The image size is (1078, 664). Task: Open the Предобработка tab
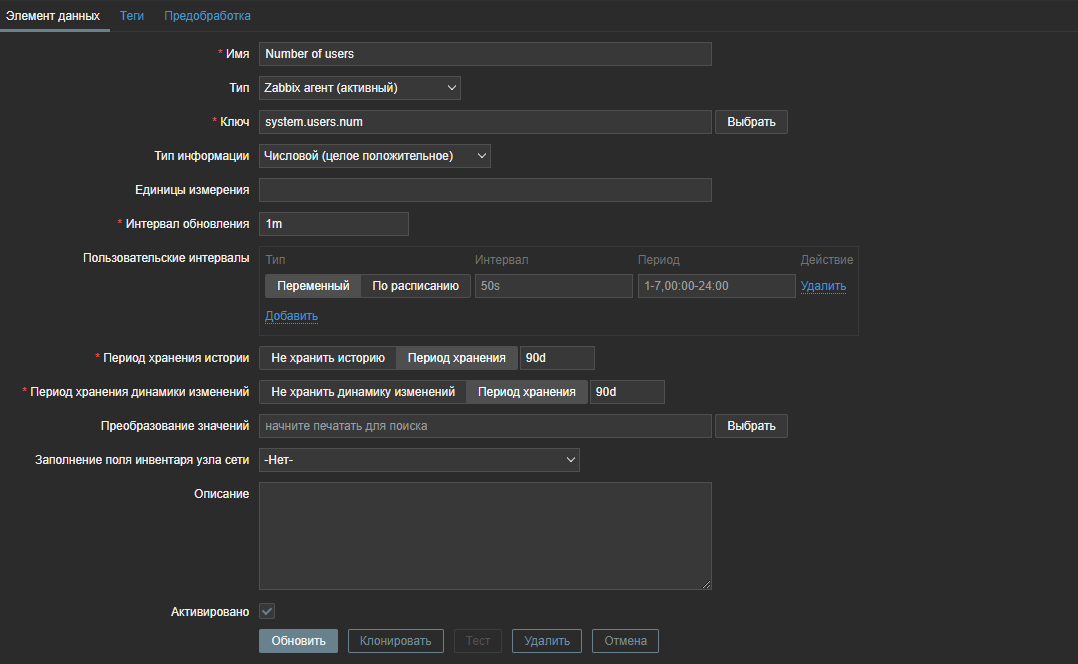click(x=207, y=16)
